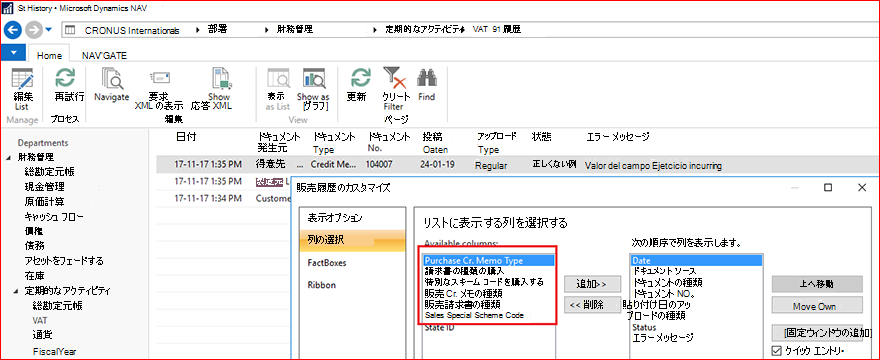Image resolution: width=880 pixels, height=360 pixels.
Task: Select 特別なスキーム コードを購入する available column
Action: pyautogui.click(x=484, y=282)
